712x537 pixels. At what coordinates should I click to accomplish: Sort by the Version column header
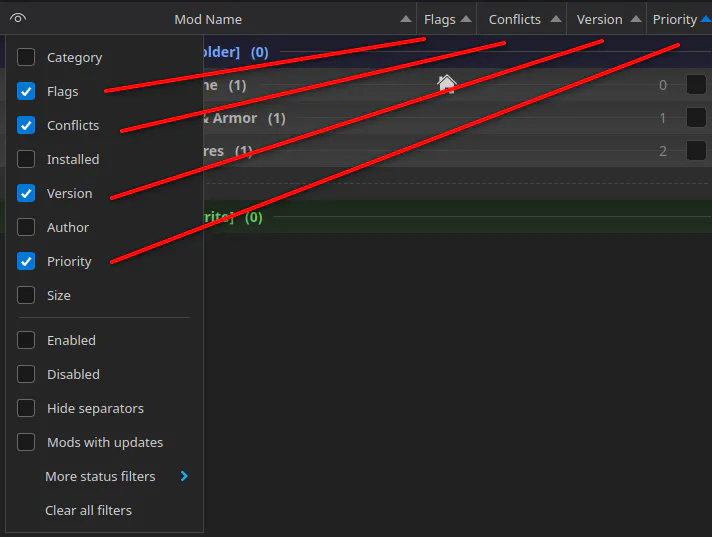tap(599, 20)
